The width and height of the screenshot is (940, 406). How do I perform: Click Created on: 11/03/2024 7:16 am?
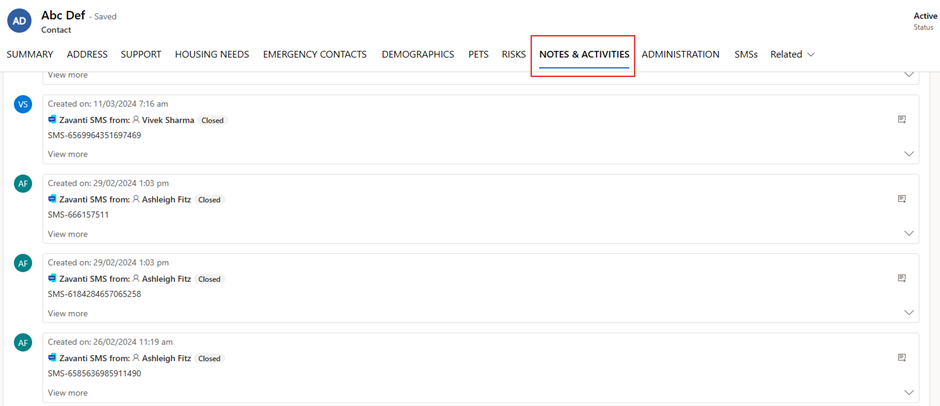109,104
